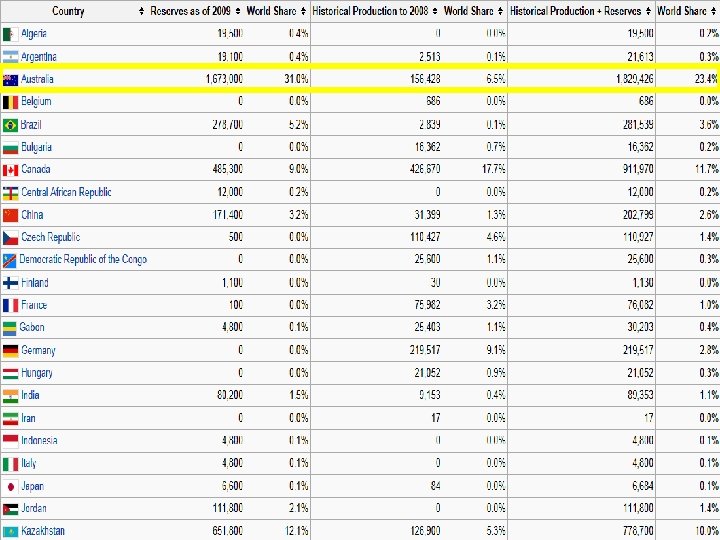Click the Japan flag icon

point(10,486)
